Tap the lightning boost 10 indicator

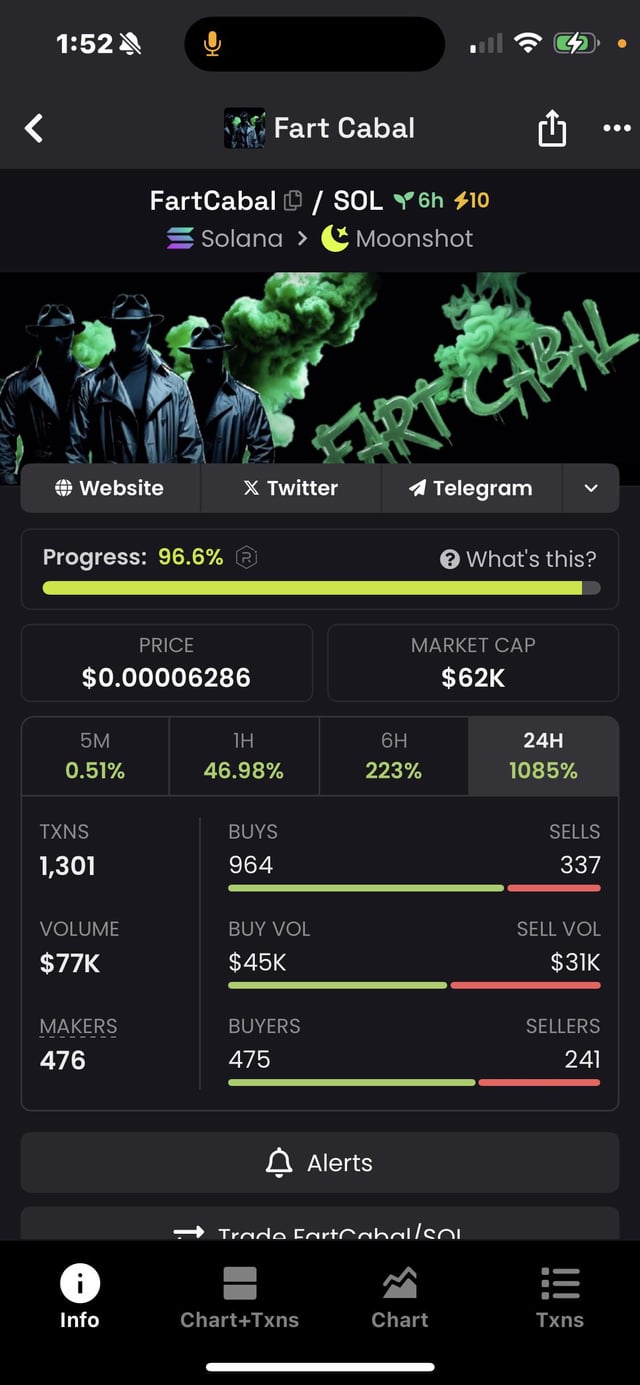(x=471, y=200)
